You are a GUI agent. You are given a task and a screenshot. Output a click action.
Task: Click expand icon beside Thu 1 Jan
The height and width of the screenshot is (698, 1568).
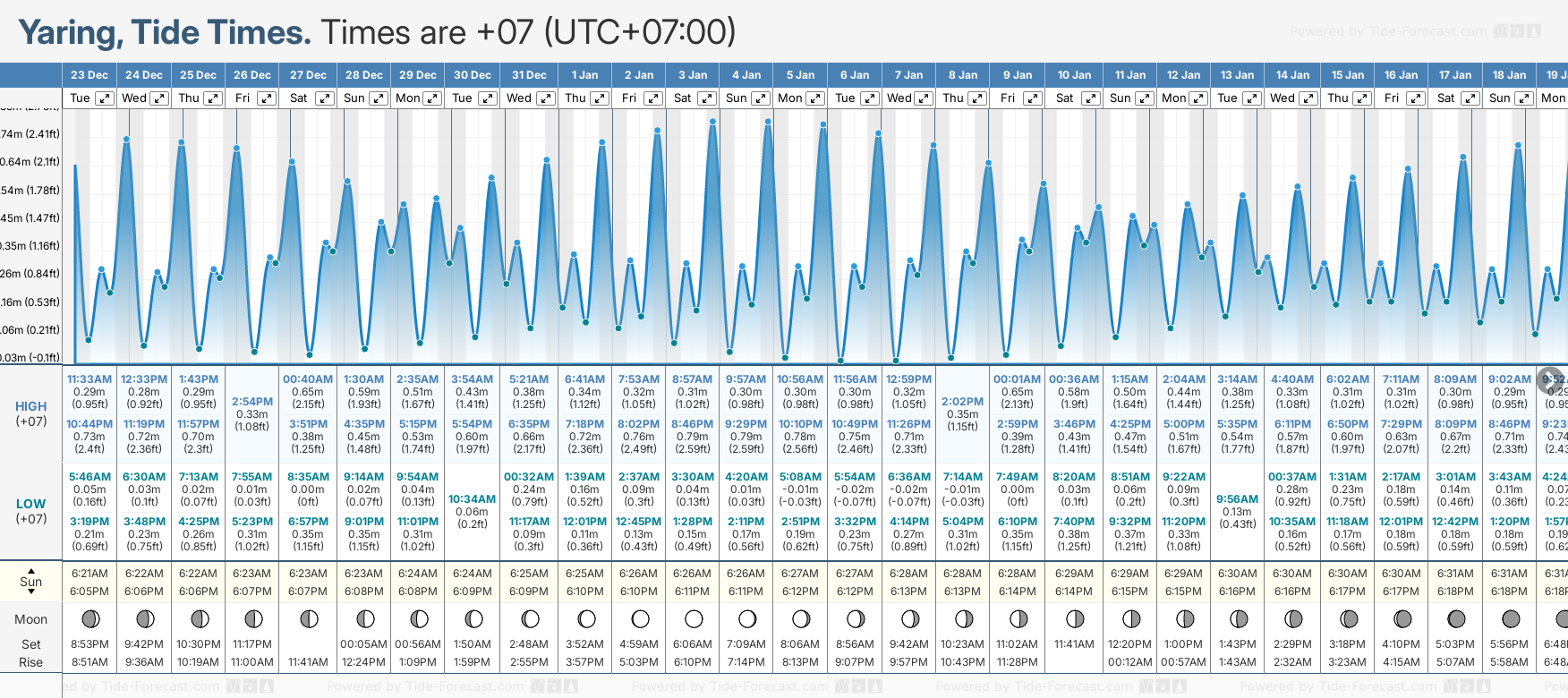pos(601,98)
